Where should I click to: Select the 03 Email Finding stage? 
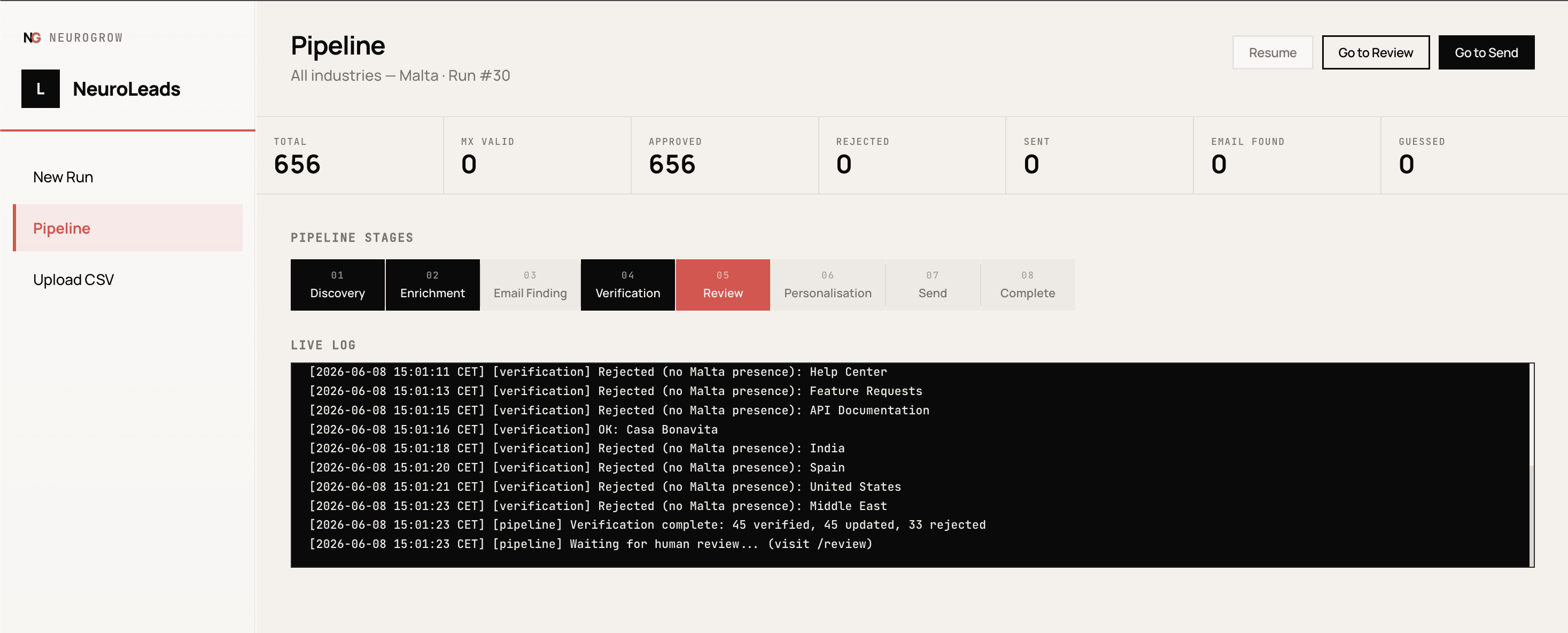530,285
